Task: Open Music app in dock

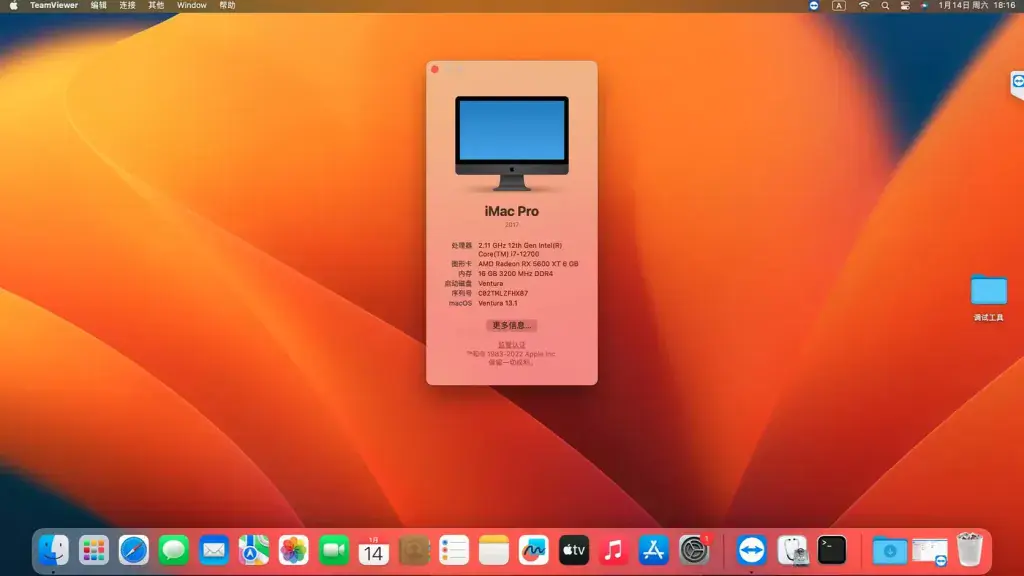Action: [x=614, y=550]
